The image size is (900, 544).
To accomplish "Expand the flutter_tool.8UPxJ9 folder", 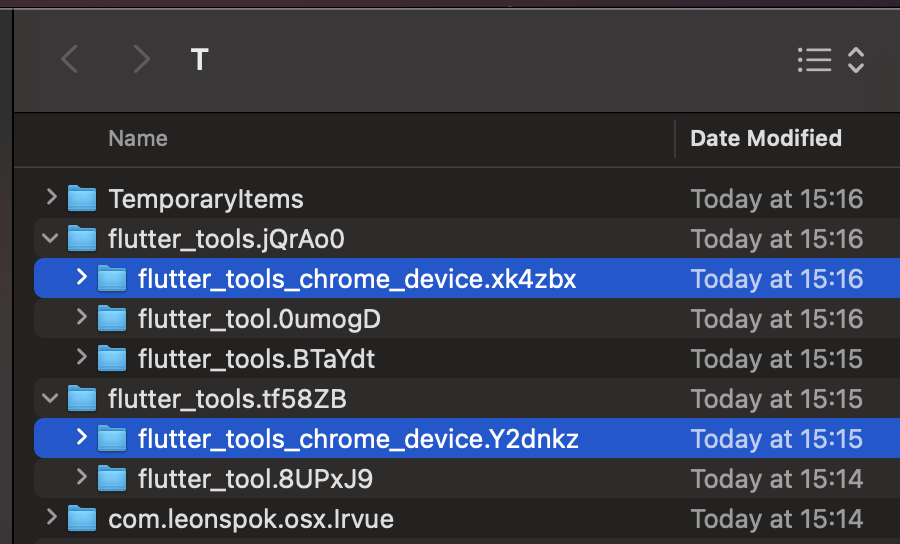I will (x=82, y=477).
